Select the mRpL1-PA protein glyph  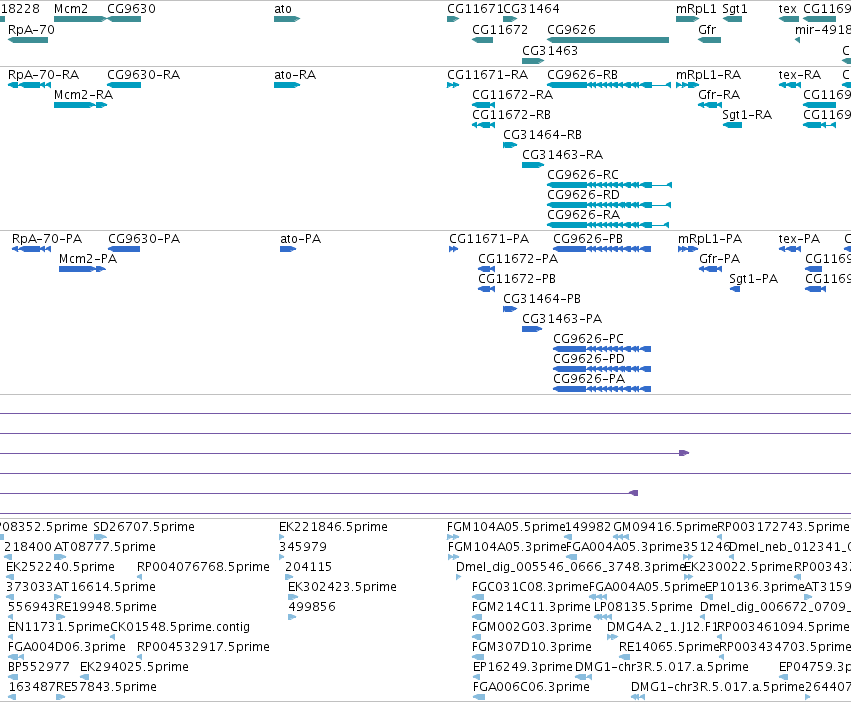[x=688, y=249]
